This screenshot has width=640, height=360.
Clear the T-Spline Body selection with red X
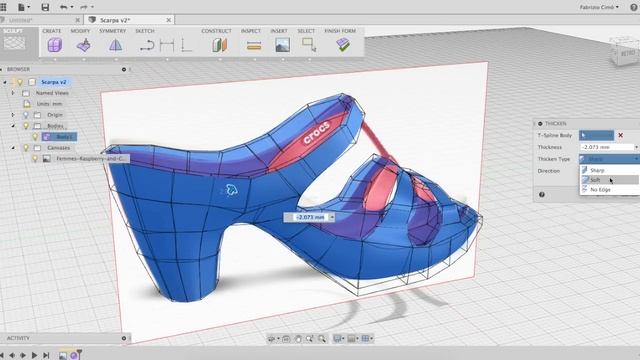pyautogui.click(x=620, y=135)
